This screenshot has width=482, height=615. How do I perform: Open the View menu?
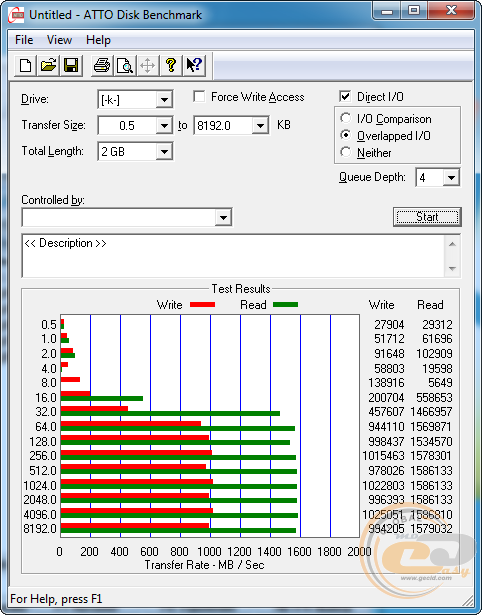(x=59, y=40)
